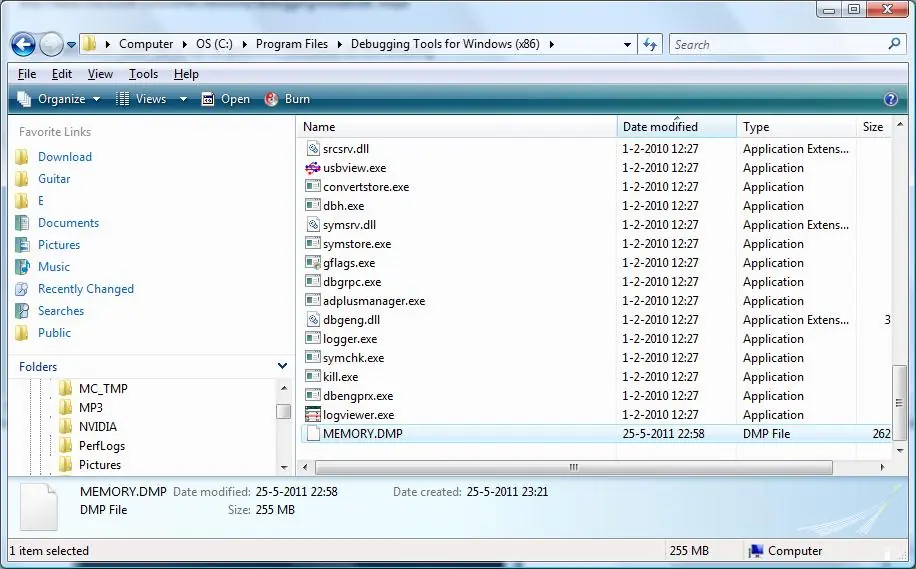Open the Download favorite link
The width and height of the screenshot is (916, 569).
click(x=65, y=157)
